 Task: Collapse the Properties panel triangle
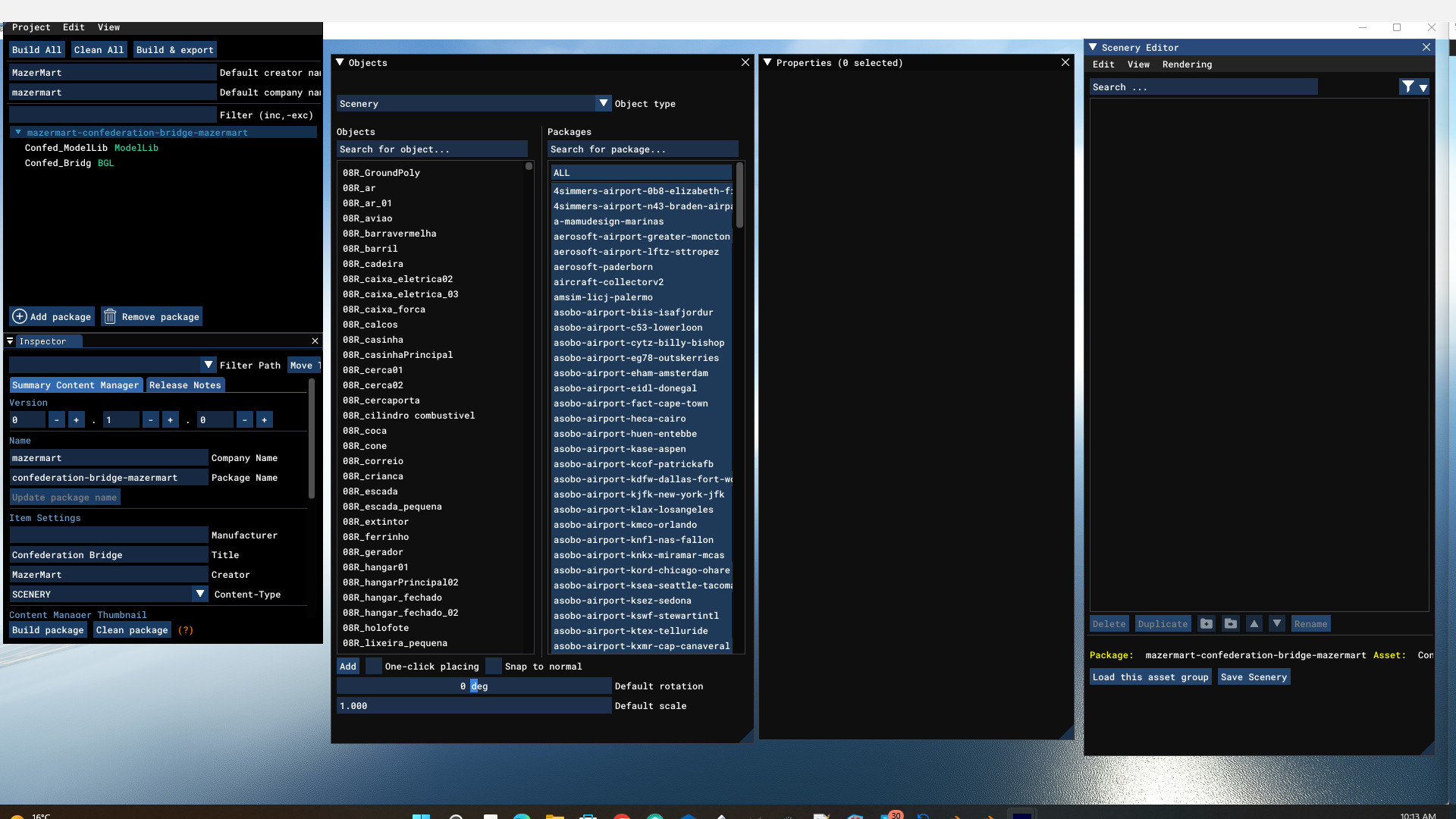[767, 62]
